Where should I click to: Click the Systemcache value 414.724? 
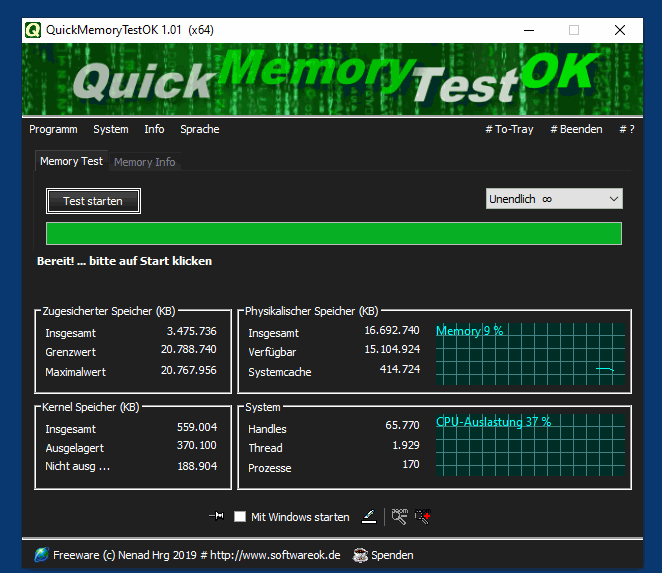coord(399,369)
